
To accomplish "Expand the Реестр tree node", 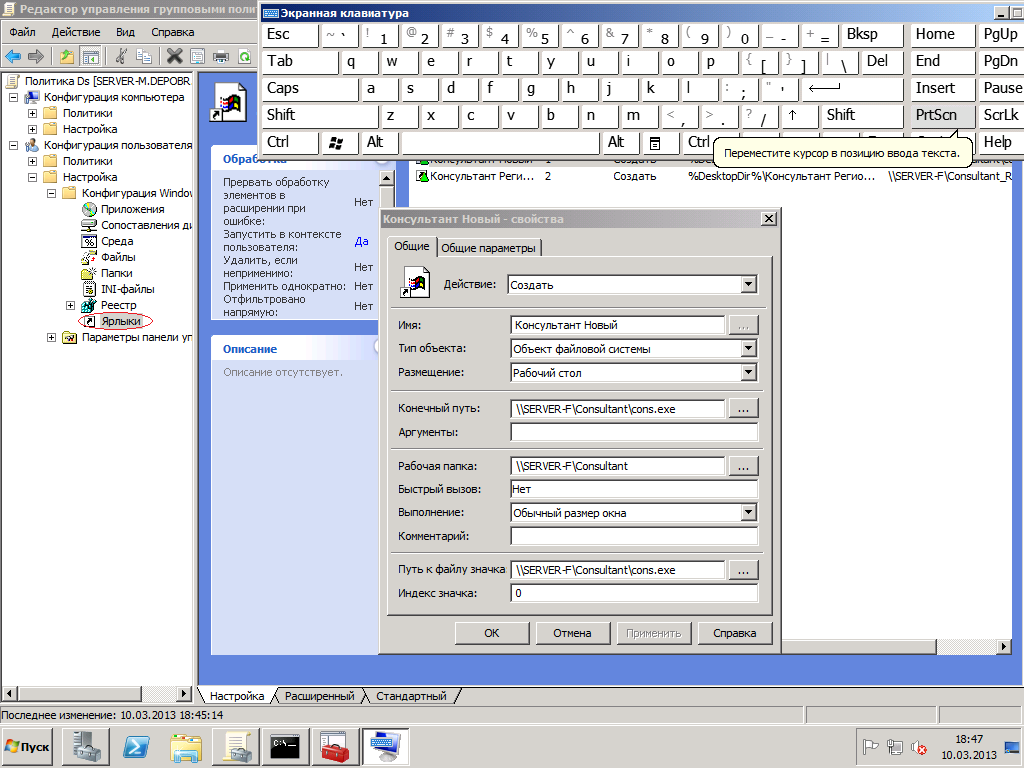I will coord(70,305).
